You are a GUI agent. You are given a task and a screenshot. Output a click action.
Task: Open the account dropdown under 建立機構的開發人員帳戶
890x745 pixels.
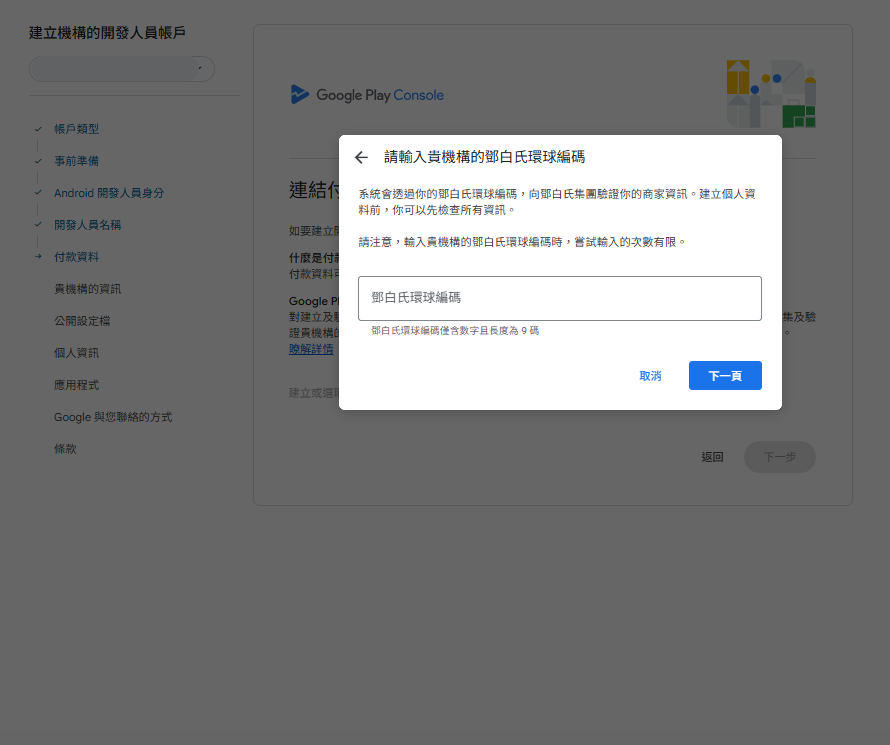pos(121,69)
